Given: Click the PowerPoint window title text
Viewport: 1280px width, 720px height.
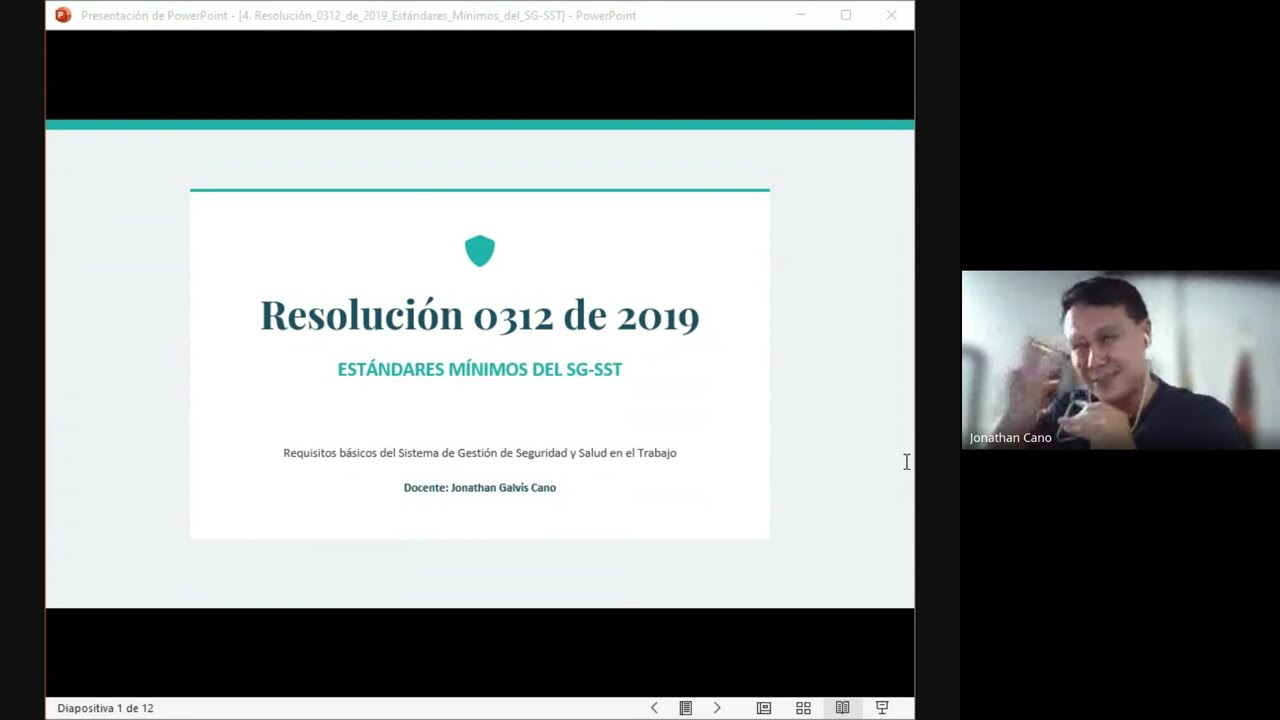Looking at the screenshot, I should 359,15.
